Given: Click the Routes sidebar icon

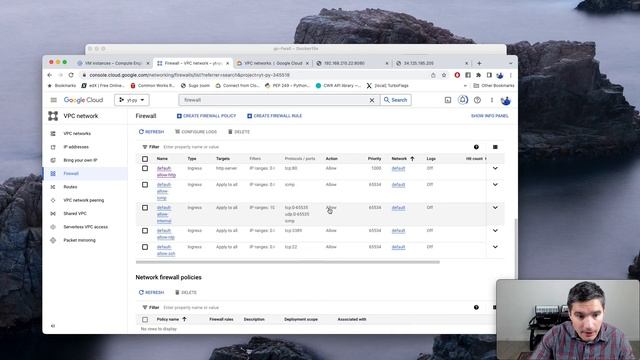Looking at the screenshot, I should pos(53,187).
